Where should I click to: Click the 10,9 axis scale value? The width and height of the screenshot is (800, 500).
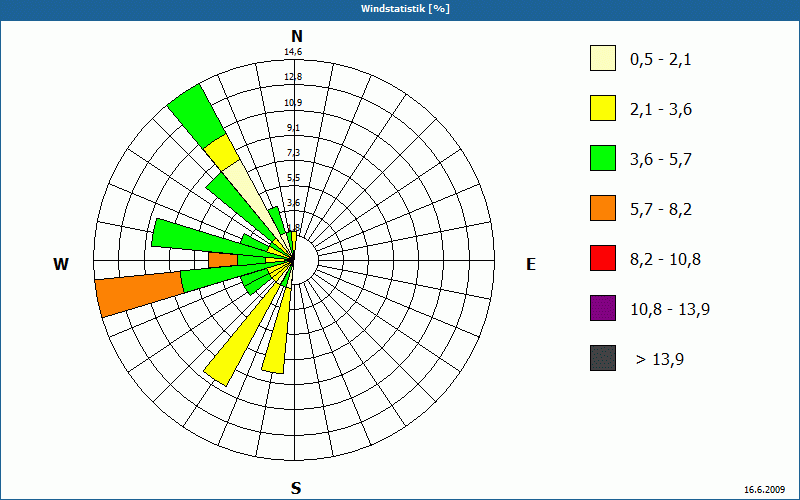click(293, 103)
